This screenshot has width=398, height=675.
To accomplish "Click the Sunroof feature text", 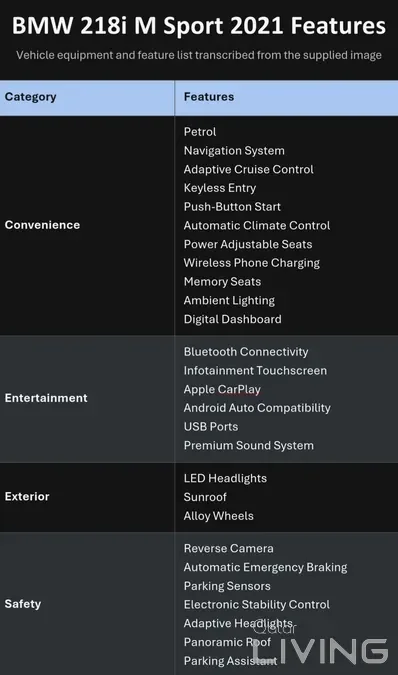I will 205,497.
